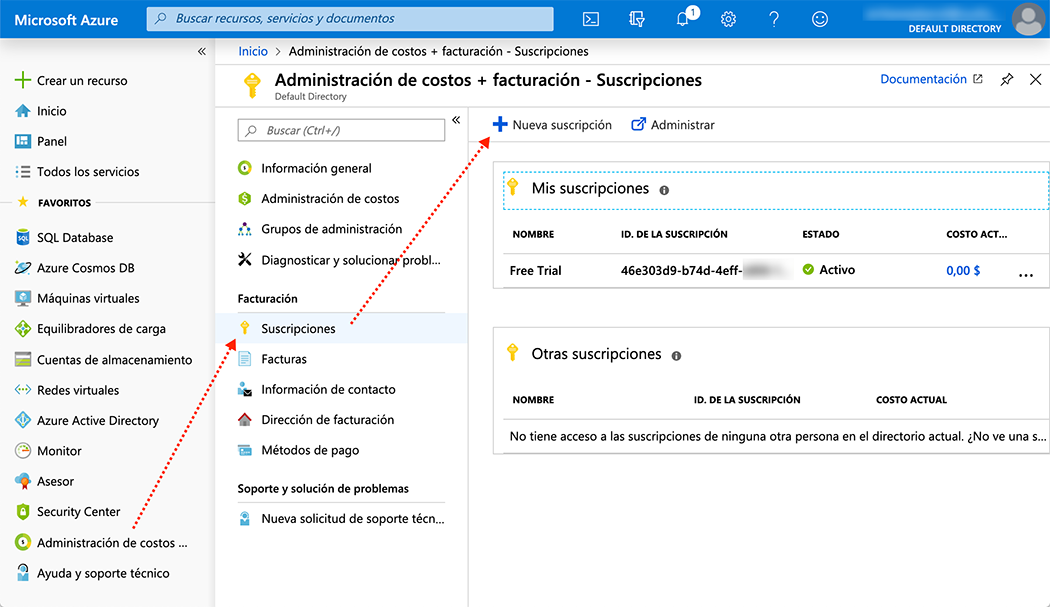Open directory and subscription filter icon
1050x607 pixels.
[636, 19]
